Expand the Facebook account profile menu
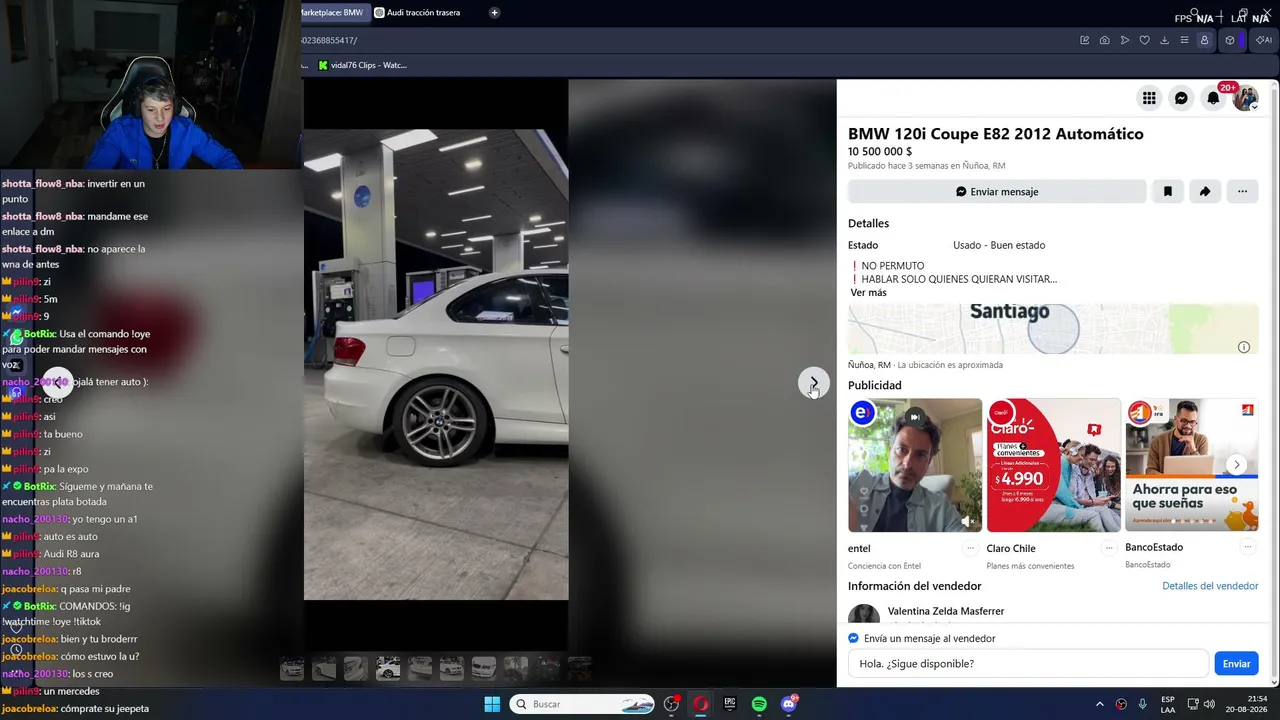This screenshot has height=720, width=1280. pyautogui.click(x=1245, y=98)
